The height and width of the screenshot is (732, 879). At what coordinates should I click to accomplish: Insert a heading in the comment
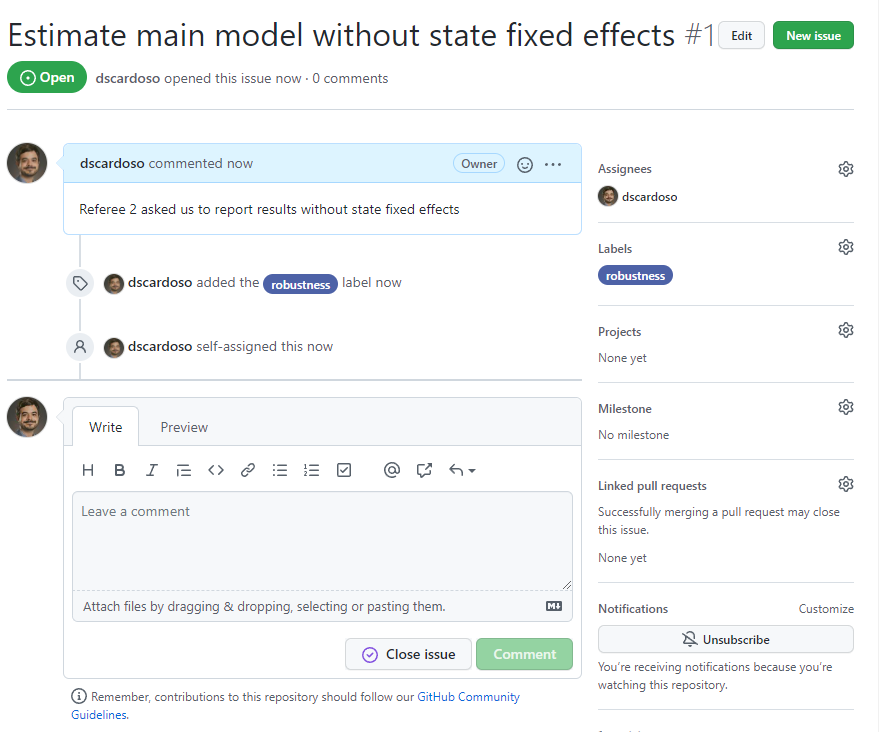88,470
